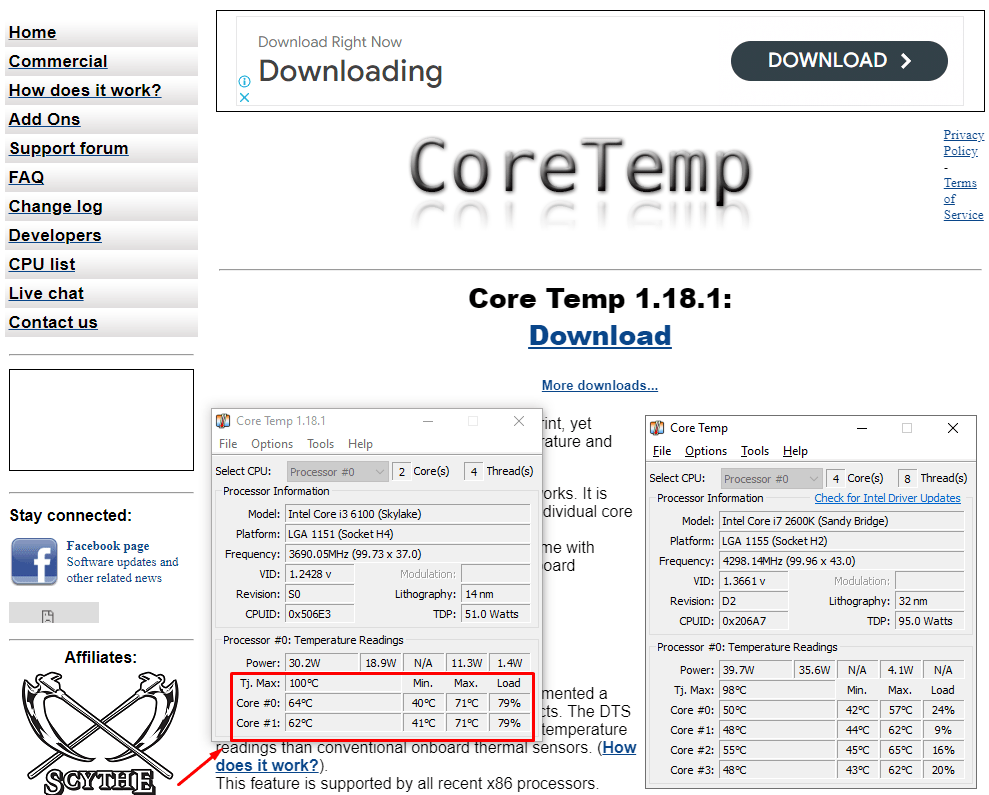
Task: Check for Intel Driver Updates
Action: [888, 498]
